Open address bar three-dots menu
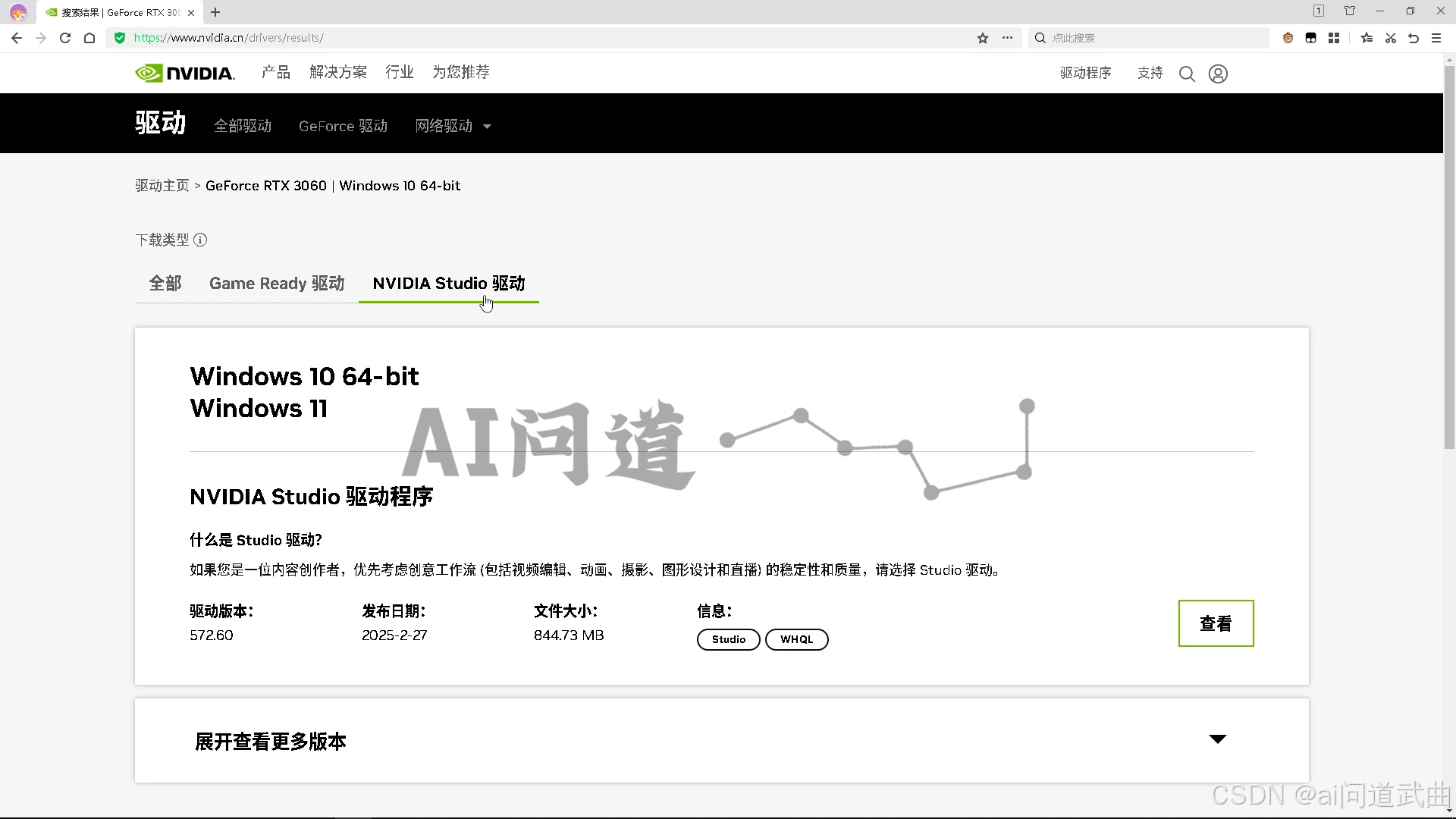1456x819 pixels. point(1007,38)
